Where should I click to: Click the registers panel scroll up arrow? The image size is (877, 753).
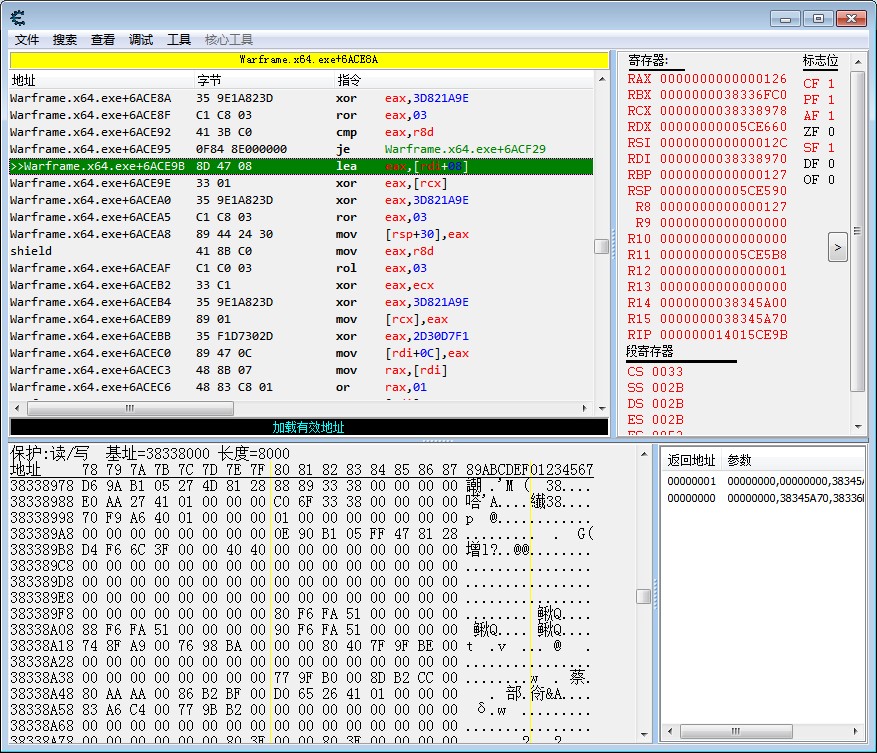tap(858, 60)
